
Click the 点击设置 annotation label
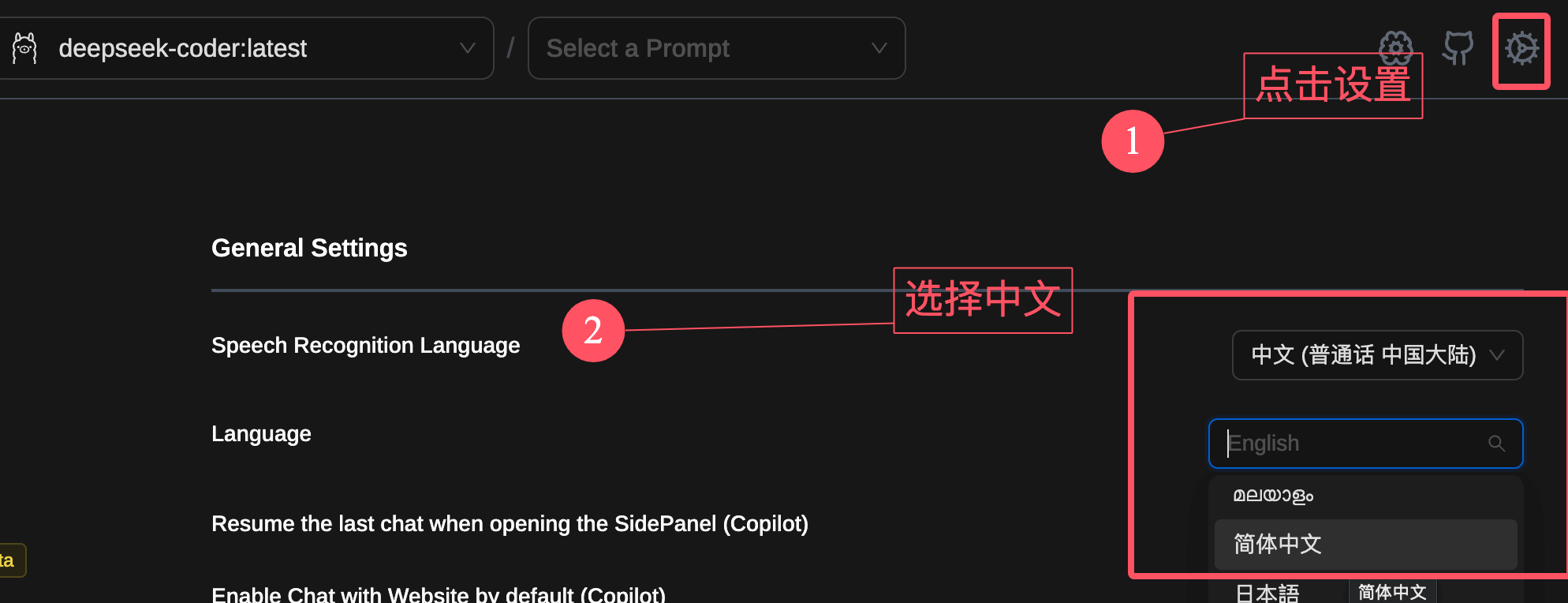coord(1333,85)
